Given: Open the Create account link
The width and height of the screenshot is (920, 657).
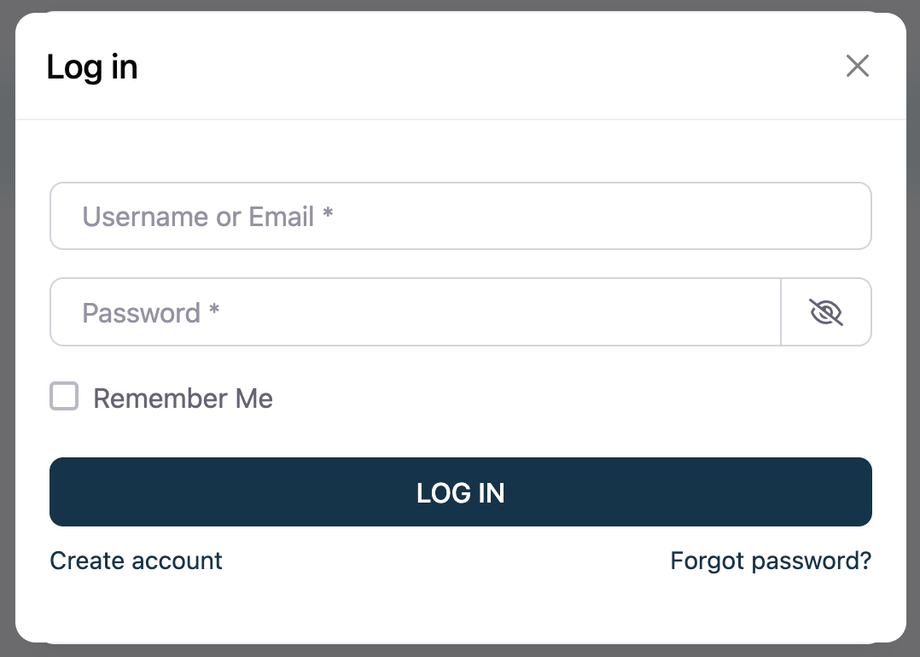Looking at the screenshot, I should (x=136, y=561).
